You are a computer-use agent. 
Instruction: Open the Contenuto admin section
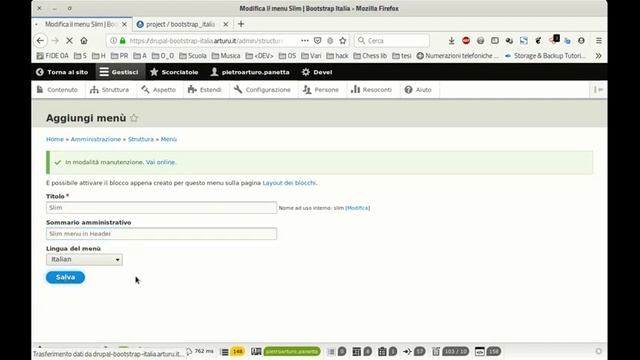pyautogui.click(x=57, y=89)
